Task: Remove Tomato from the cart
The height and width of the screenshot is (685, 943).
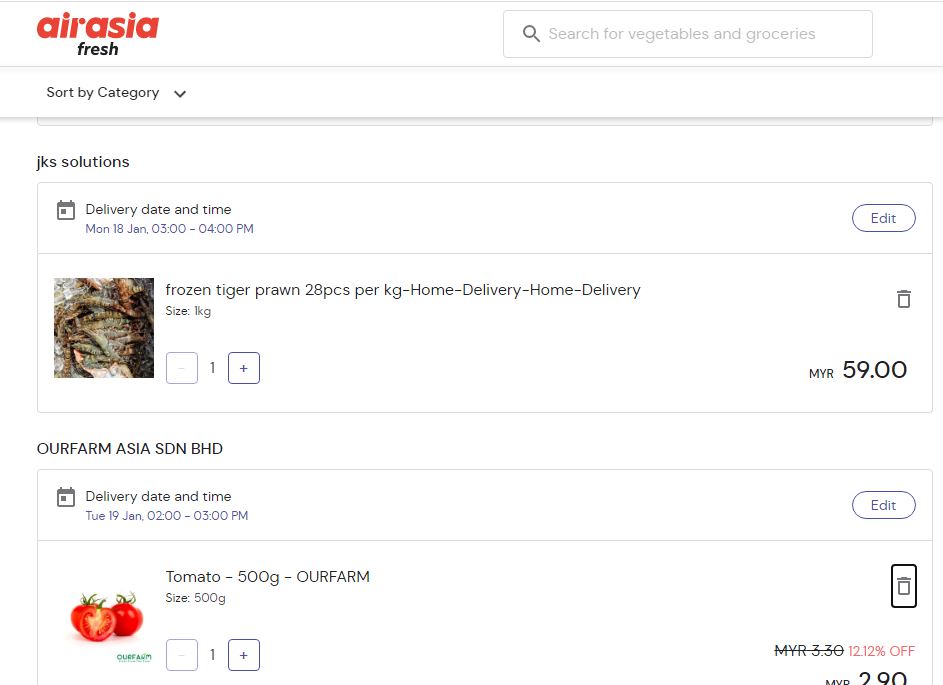Action: pyautogui.click(x=903, y=586)
